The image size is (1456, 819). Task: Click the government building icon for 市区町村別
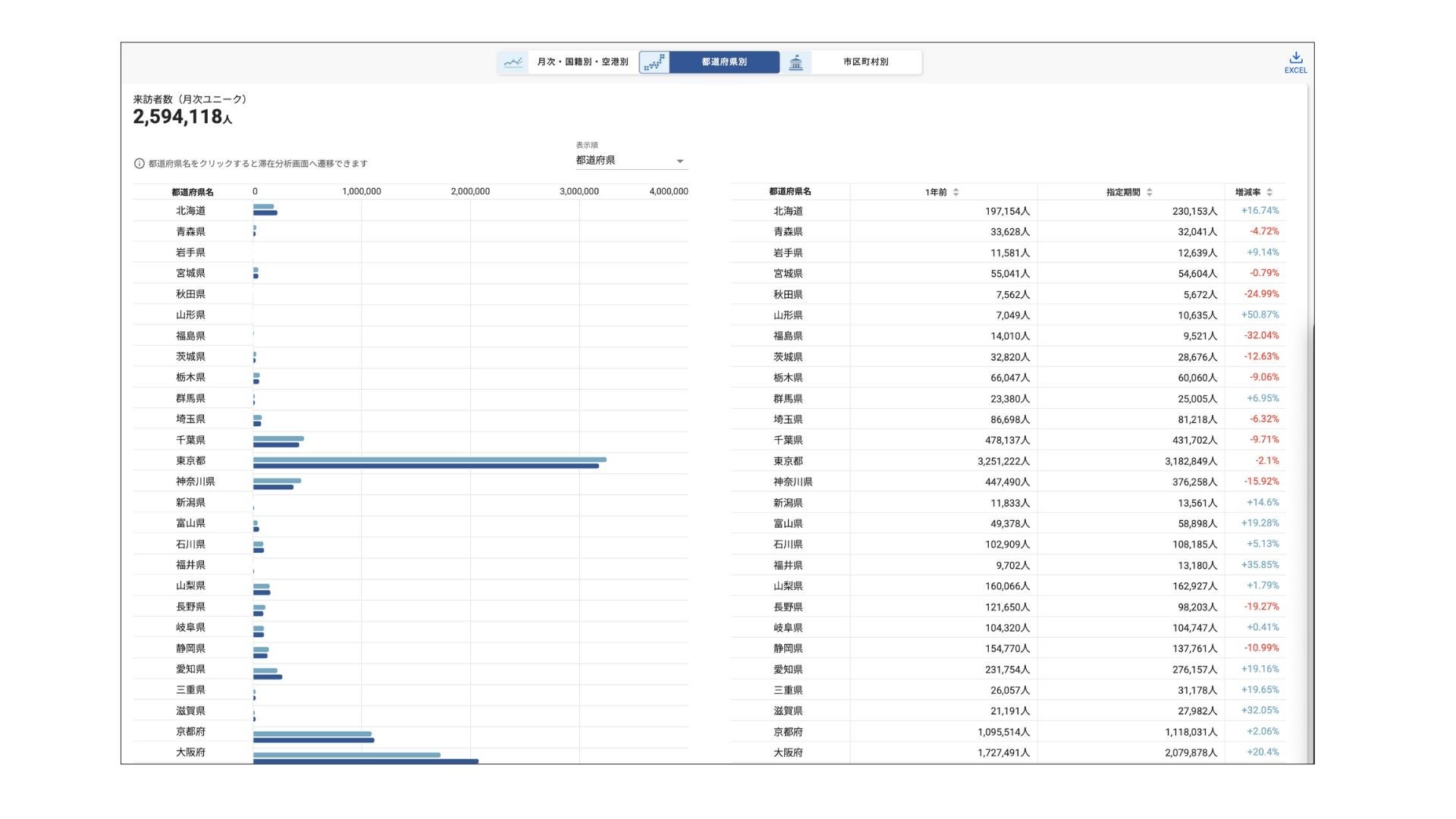(x=795, y=62)
